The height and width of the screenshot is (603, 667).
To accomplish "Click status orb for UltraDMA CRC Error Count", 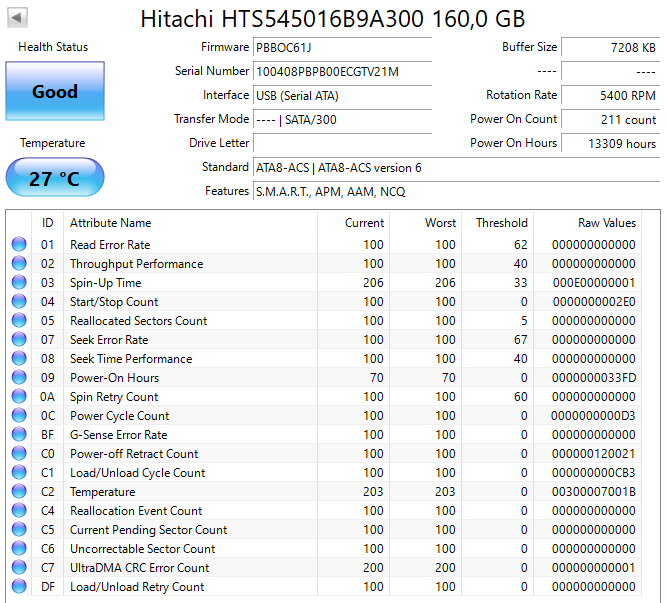I will pos(19,567).
